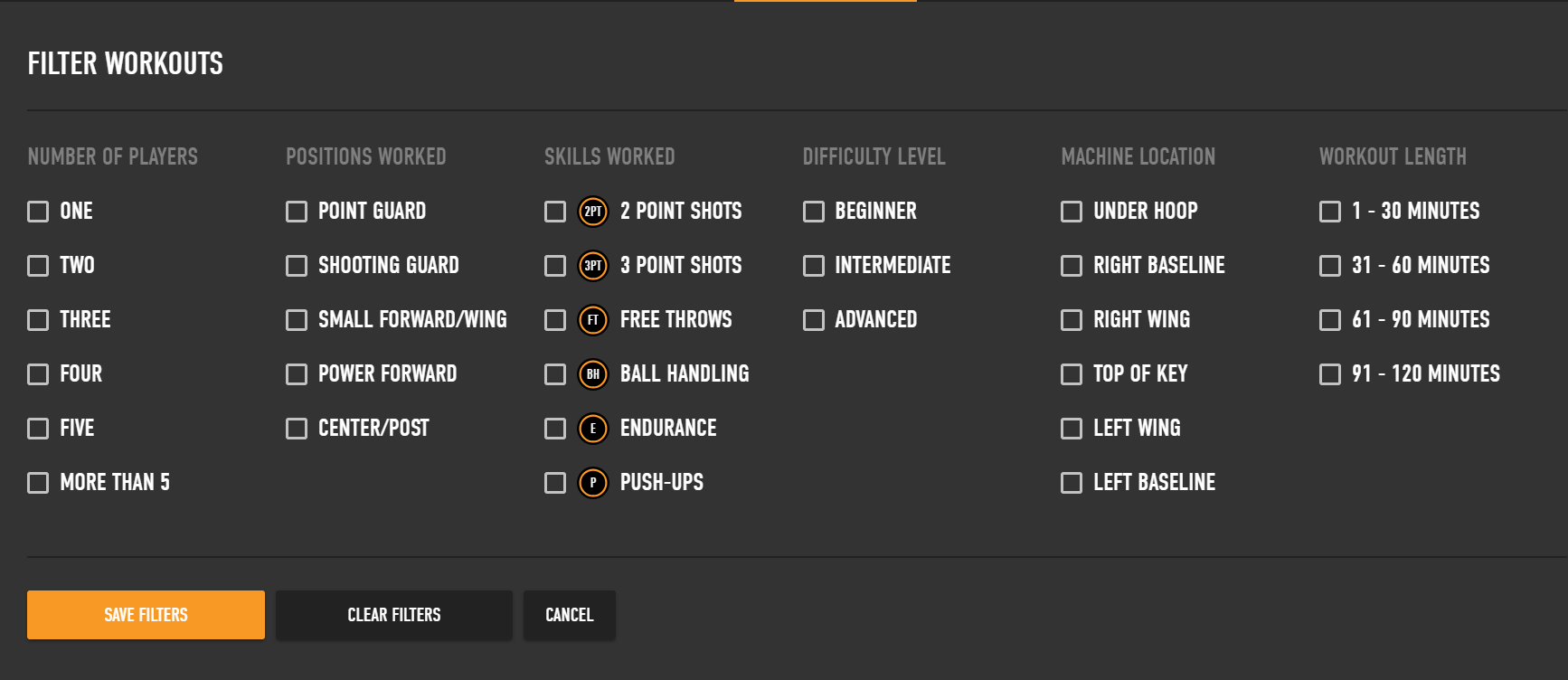Check the 1 - 30 Minutes option

(x=1330, y=212)
